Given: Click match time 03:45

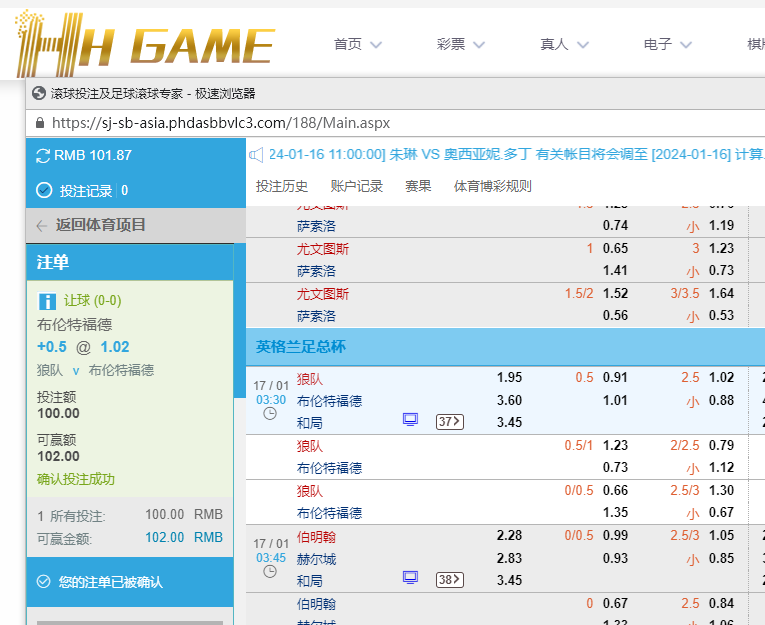Looking at the screenshot, I should [x=271, y=558].
